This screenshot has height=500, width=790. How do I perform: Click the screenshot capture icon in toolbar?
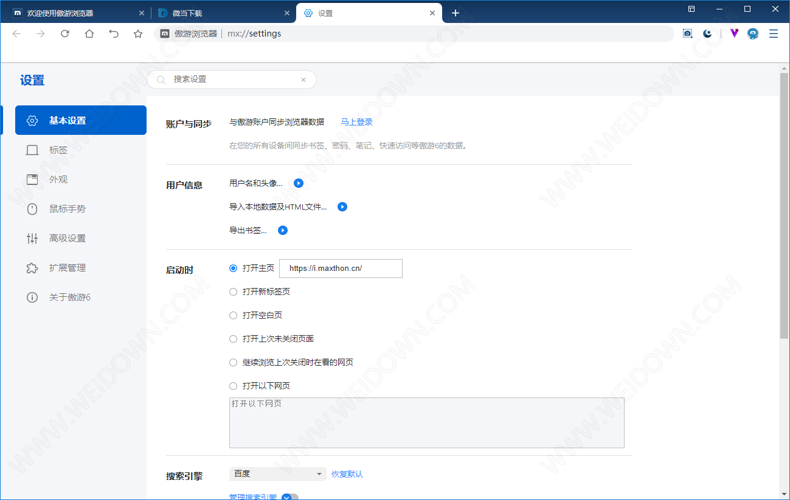click(x=687, y=33)
